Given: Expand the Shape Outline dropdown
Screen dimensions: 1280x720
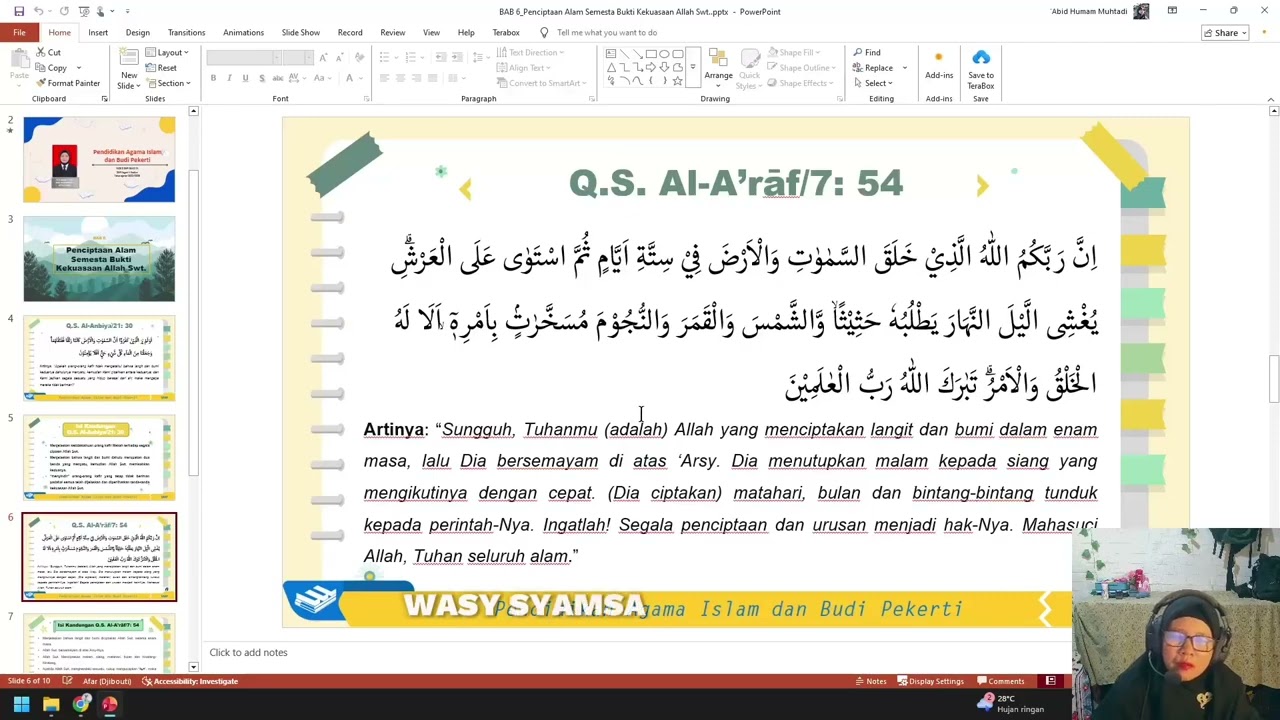Looking at the screenshot, I should pos(800,68).
